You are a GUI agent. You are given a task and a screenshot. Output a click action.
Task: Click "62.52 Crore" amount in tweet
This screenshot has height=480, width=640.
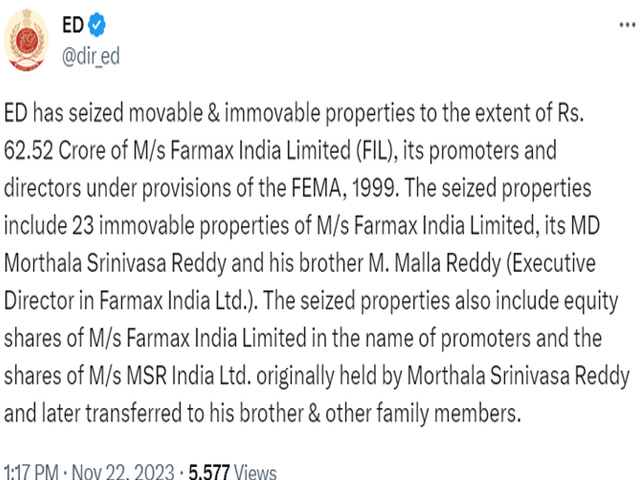click(61, 150)
